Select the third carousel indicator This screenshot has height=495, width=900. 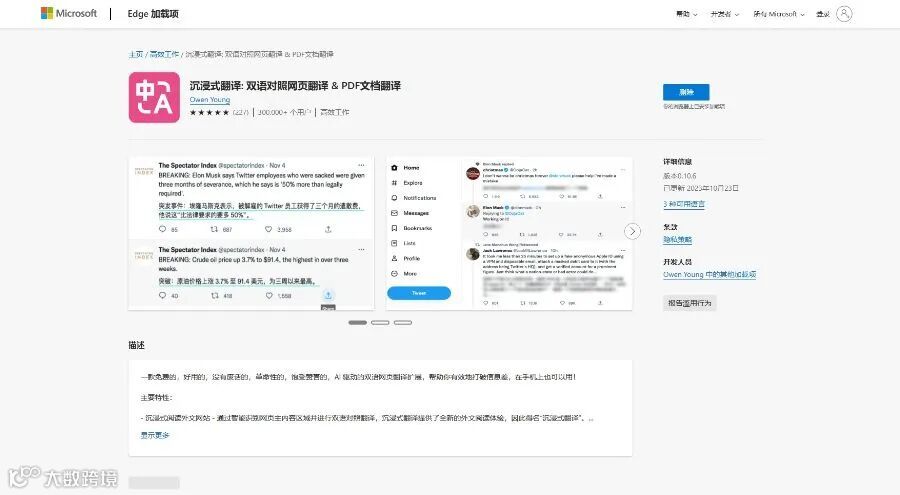403,323
